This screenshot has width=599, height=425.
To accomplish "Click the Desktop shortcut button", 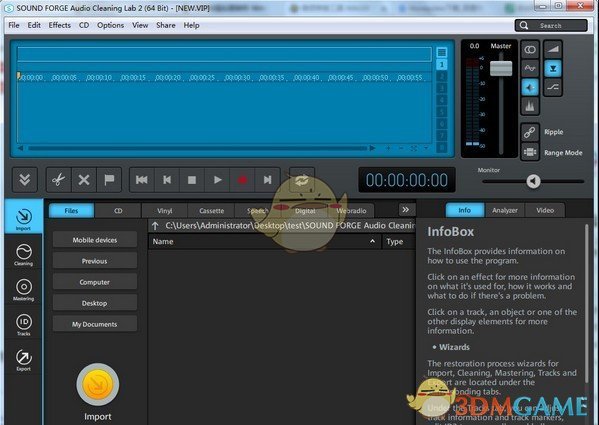I will click(95, 303).
